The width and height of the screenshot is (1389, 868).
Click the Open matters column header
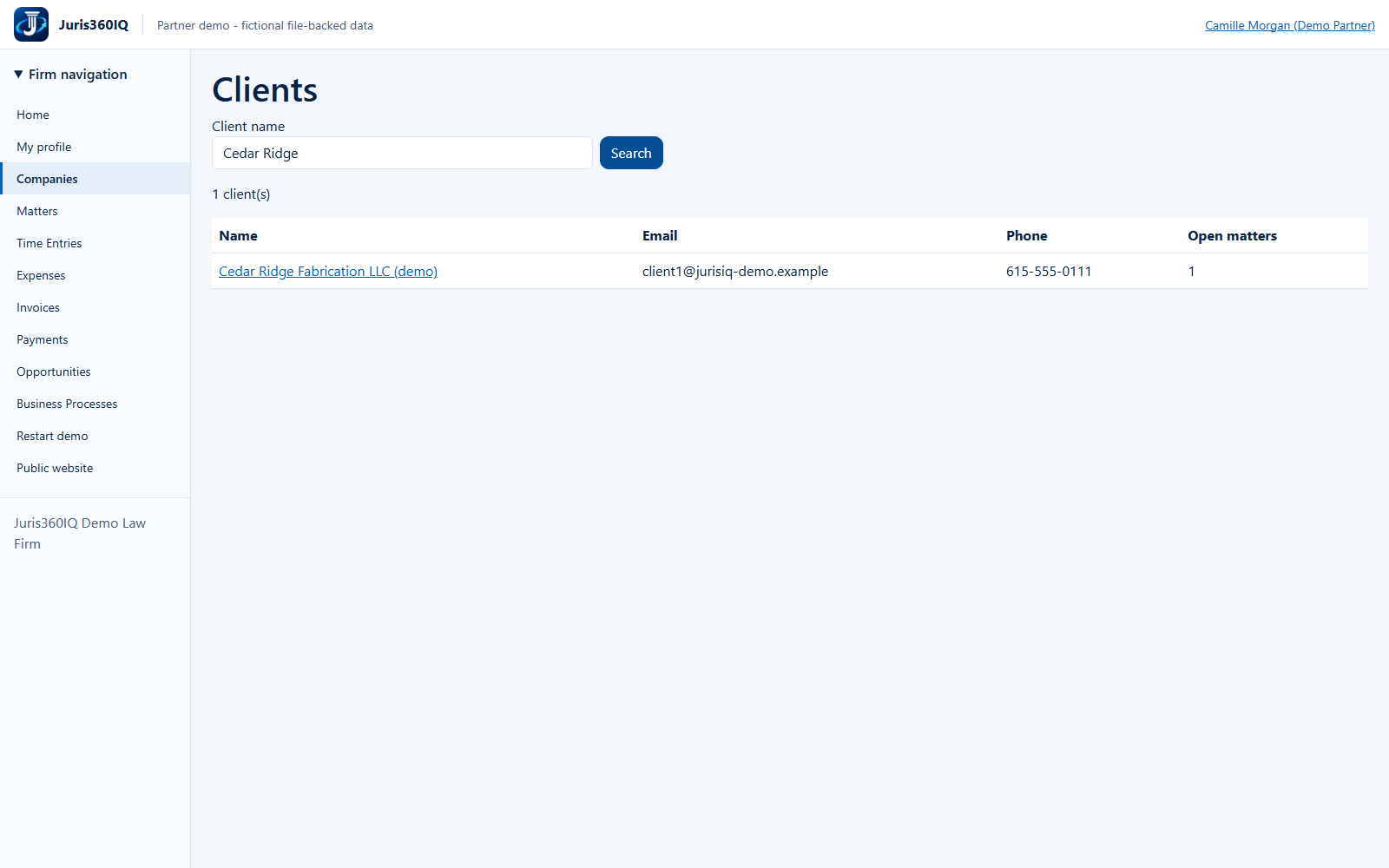[x=1233, y=236]
